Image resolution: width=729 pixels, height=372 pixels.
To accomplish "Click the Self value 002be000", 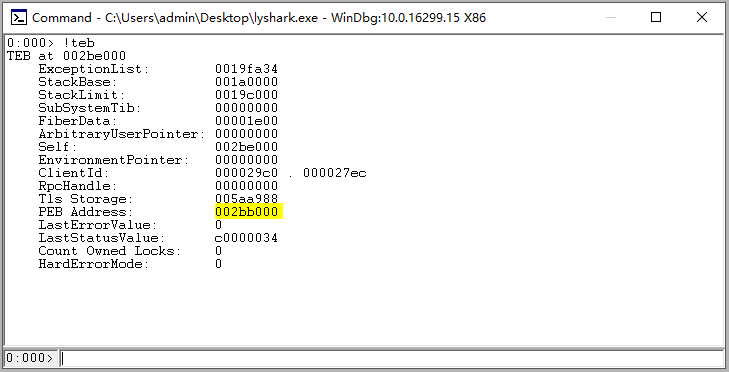I will click(x=246, y=147).
